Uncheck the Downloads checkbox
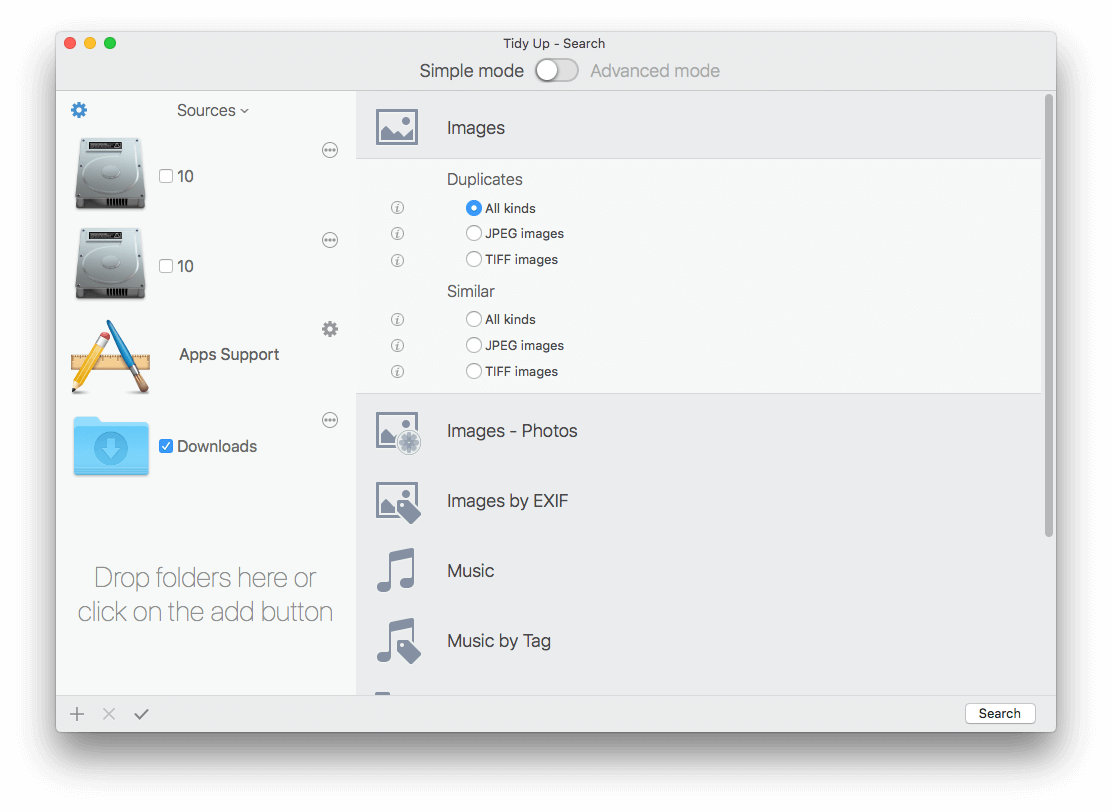The image size is (1112, 812). [x=166, y=446]
